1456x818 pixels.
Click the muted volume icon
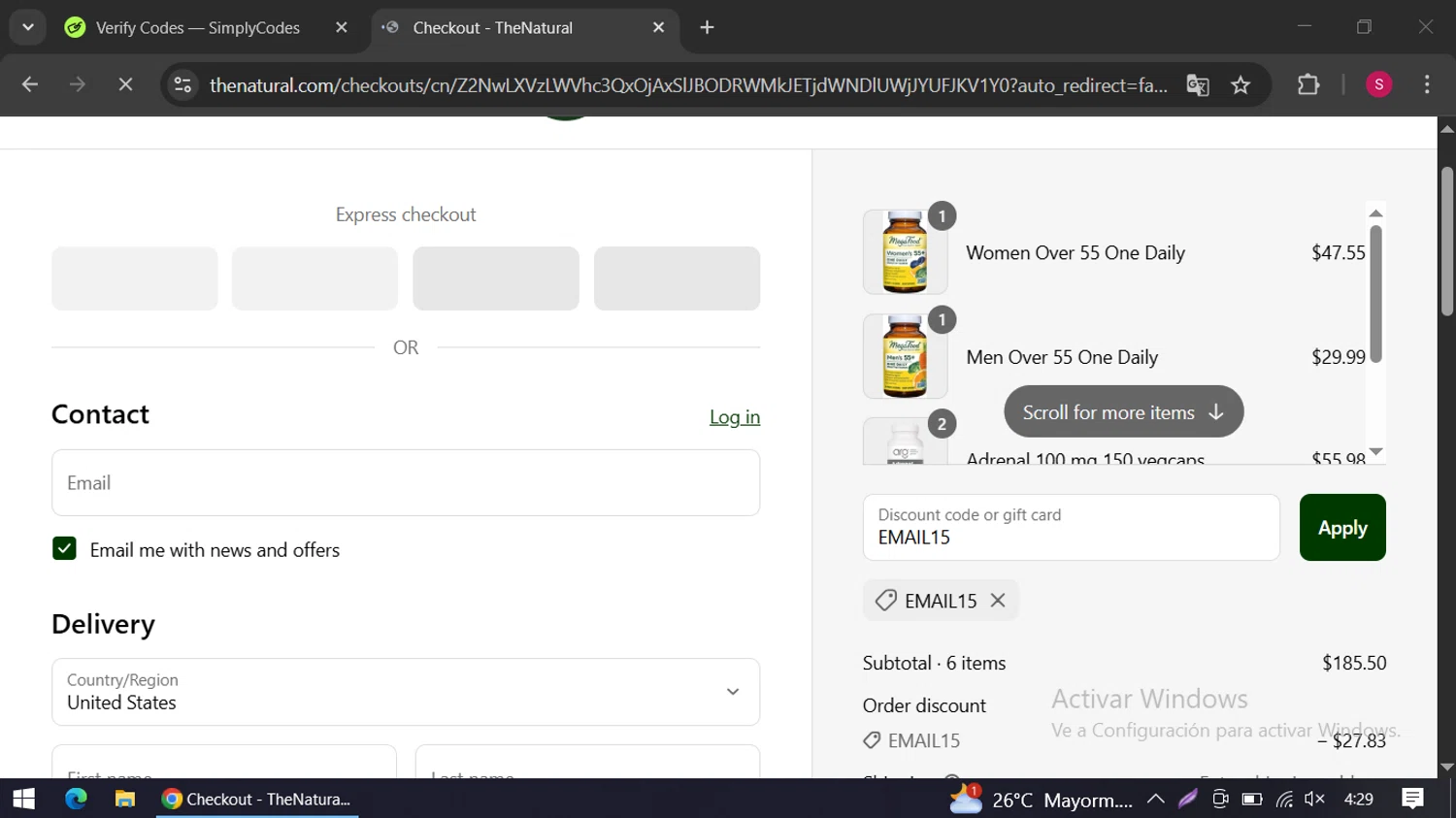tap(1314, 800)
